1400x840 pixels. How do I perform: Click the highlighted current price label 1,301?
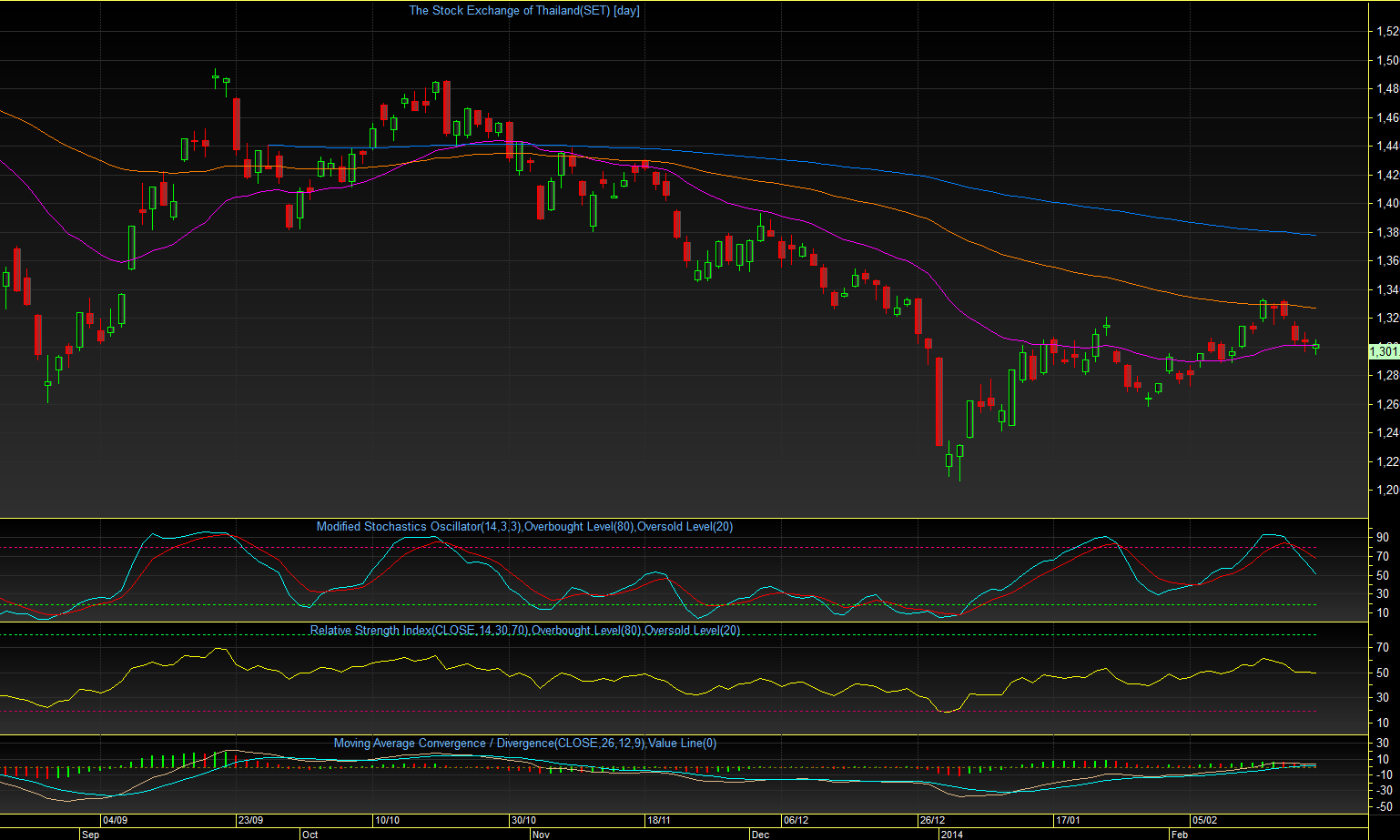(x=1384, y=350)
